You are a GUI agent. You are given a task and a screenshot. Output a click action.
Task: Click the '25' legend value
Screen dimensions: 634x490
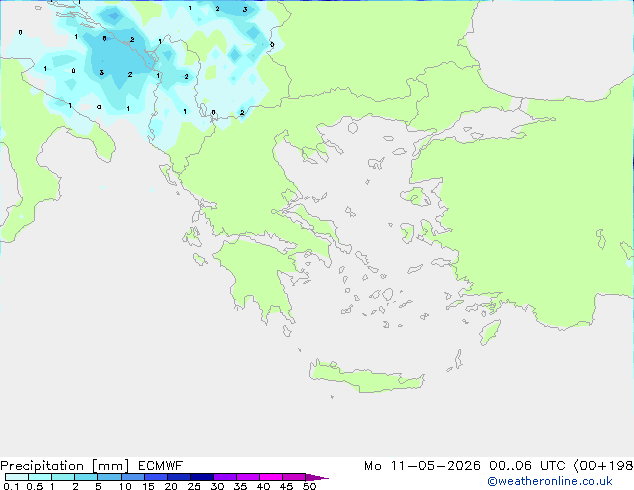pos(194,486)
